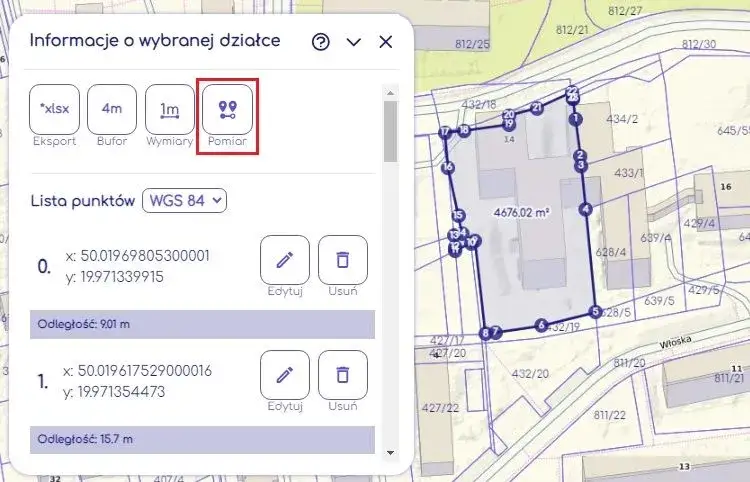
Task: Edit point 1 coordinates
Action: (285, 375)
